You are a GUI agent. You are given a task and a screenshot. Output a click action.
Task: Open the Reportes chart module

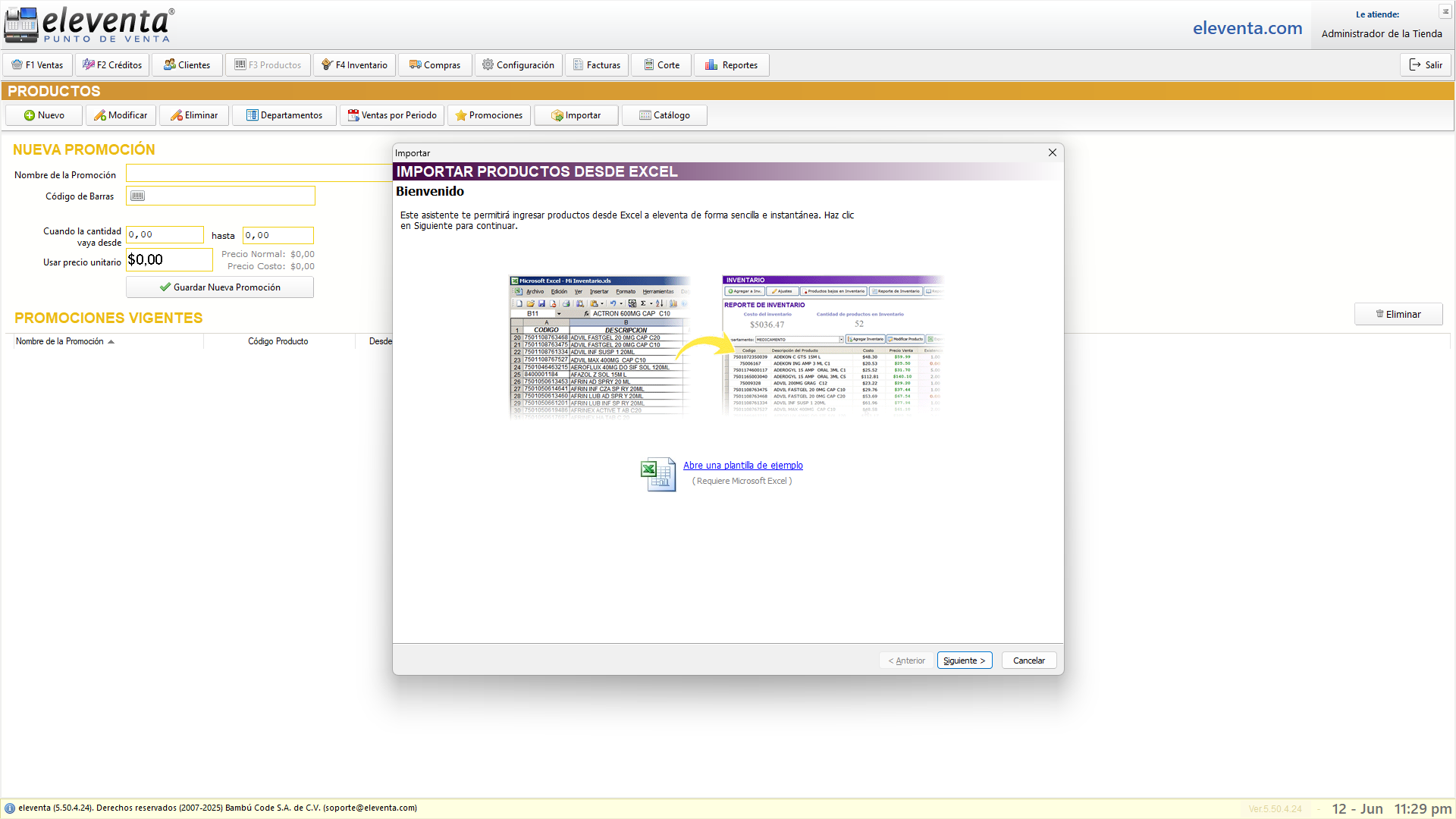(731, 65)
